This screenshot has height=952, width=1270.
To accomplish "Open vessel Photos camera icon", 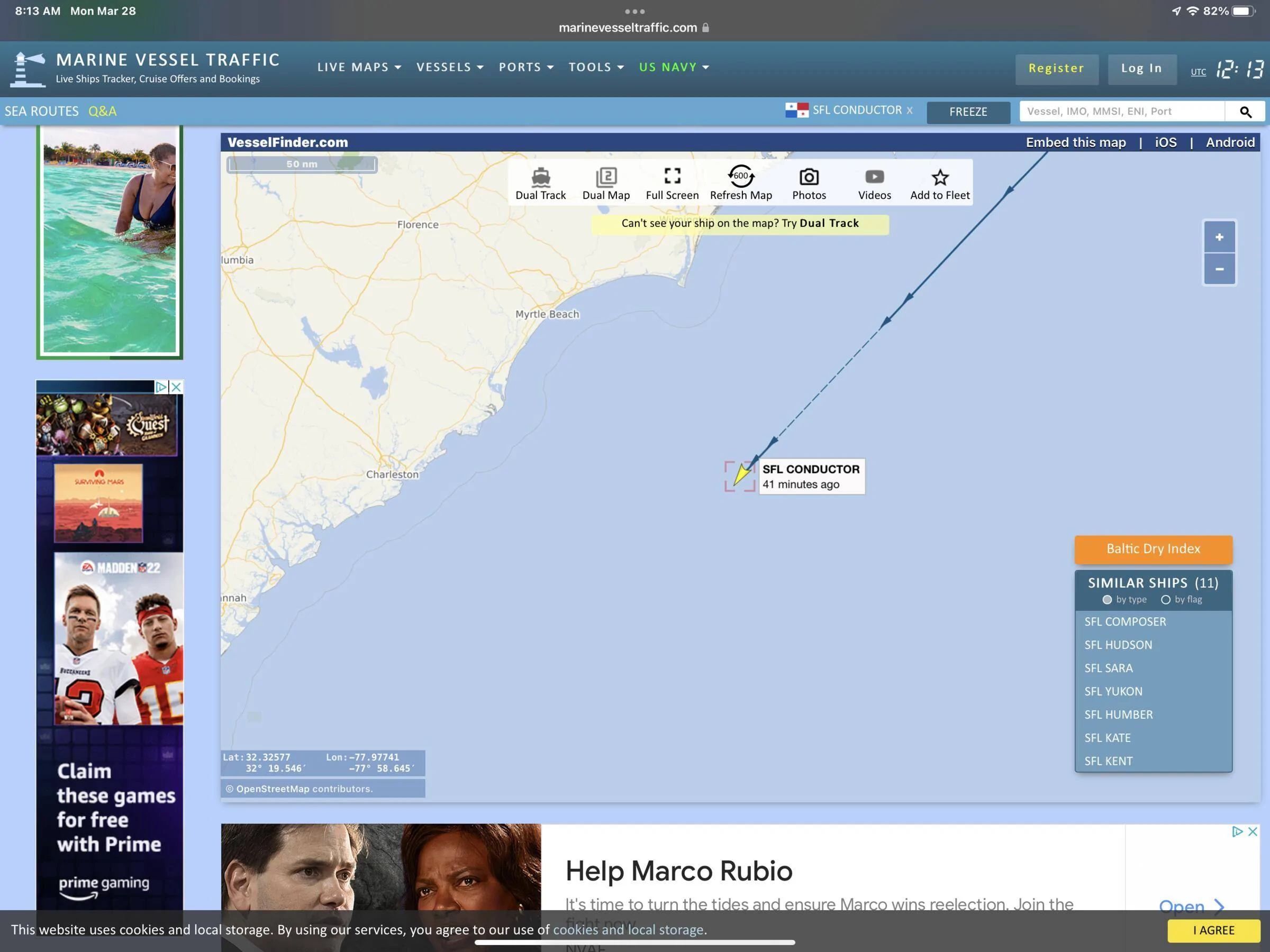I will (809, 177).
